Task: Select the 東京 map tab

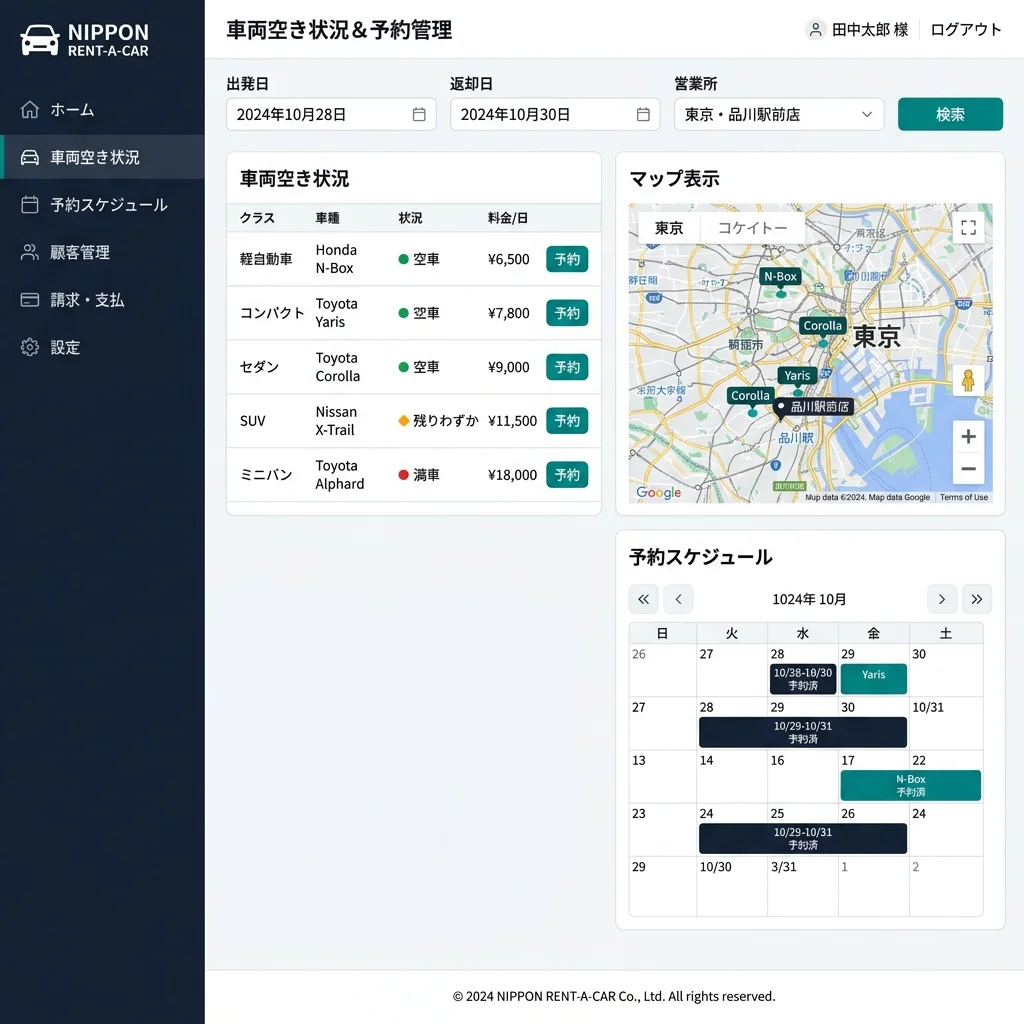Action: click(669, 228)
